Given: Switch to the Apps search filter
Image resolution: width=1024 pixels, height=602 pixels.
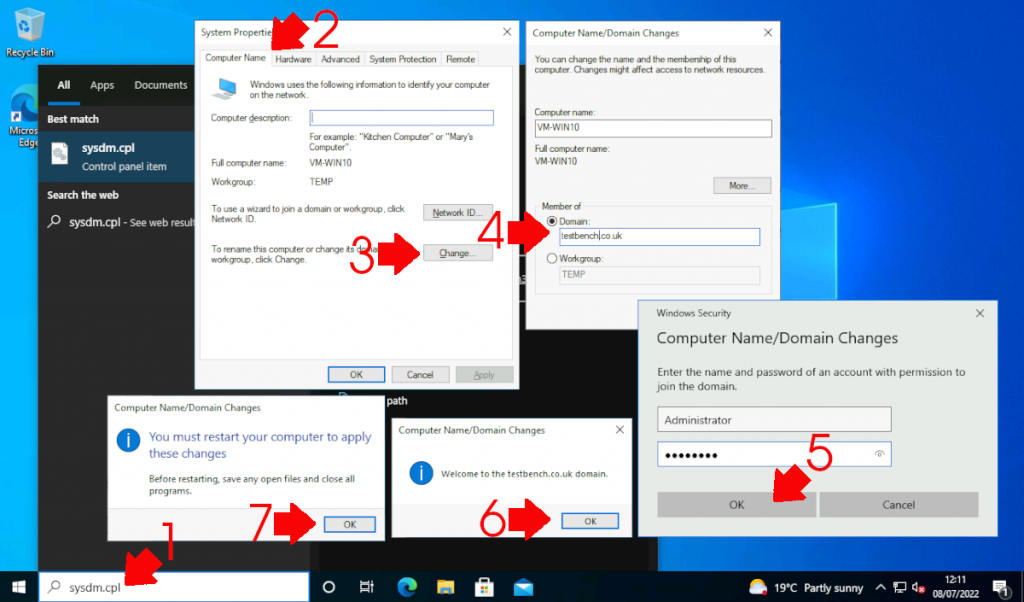Looking at the screenshot, I should [102, 86].
